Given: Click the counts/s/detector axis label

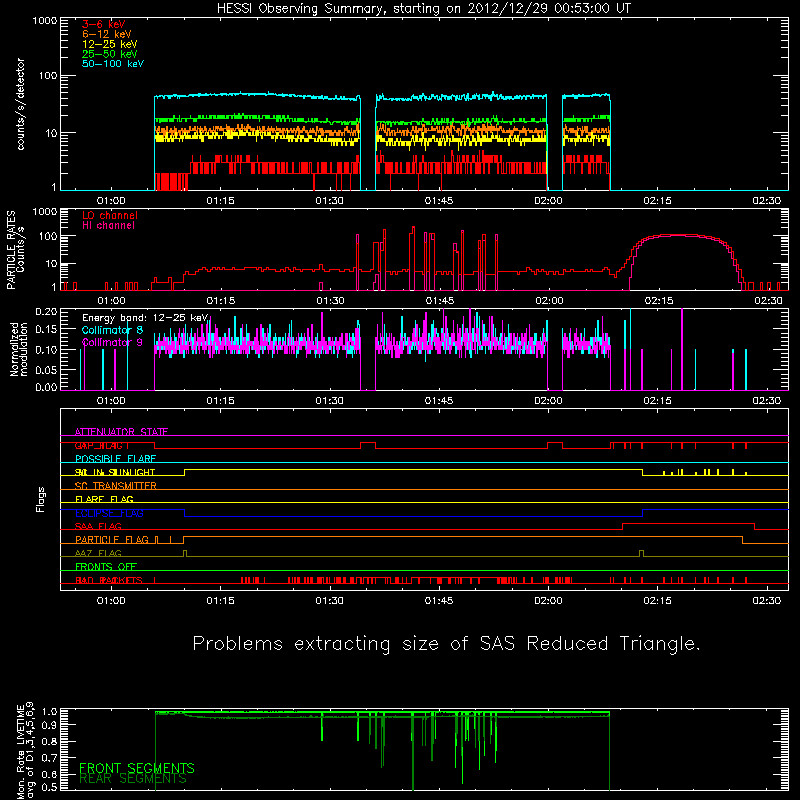Looking at the screenshot, I should point(21,104).
